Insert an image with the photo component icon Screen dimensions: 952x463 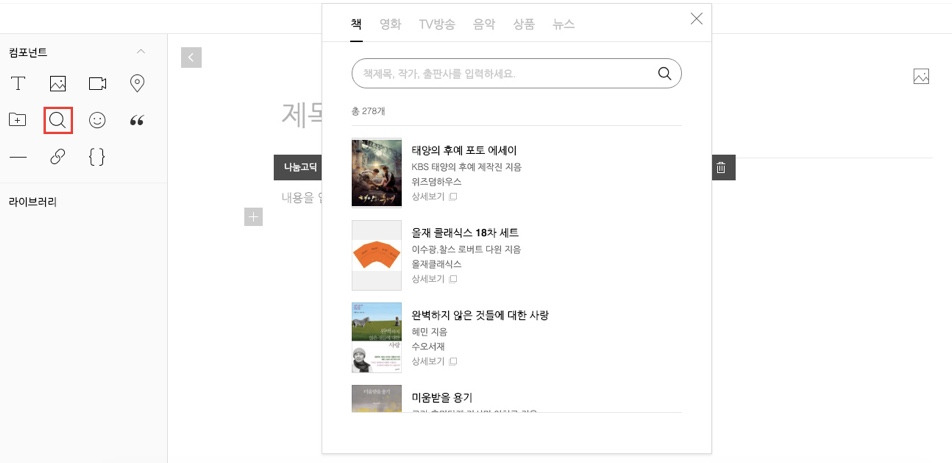tap(58, 83)
